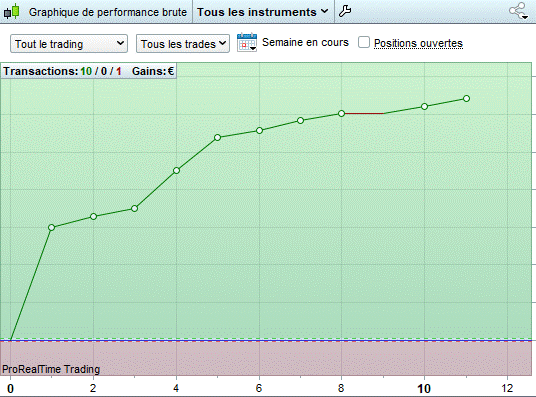Click the data point at trade 1
536x397 pixels.
51,227
